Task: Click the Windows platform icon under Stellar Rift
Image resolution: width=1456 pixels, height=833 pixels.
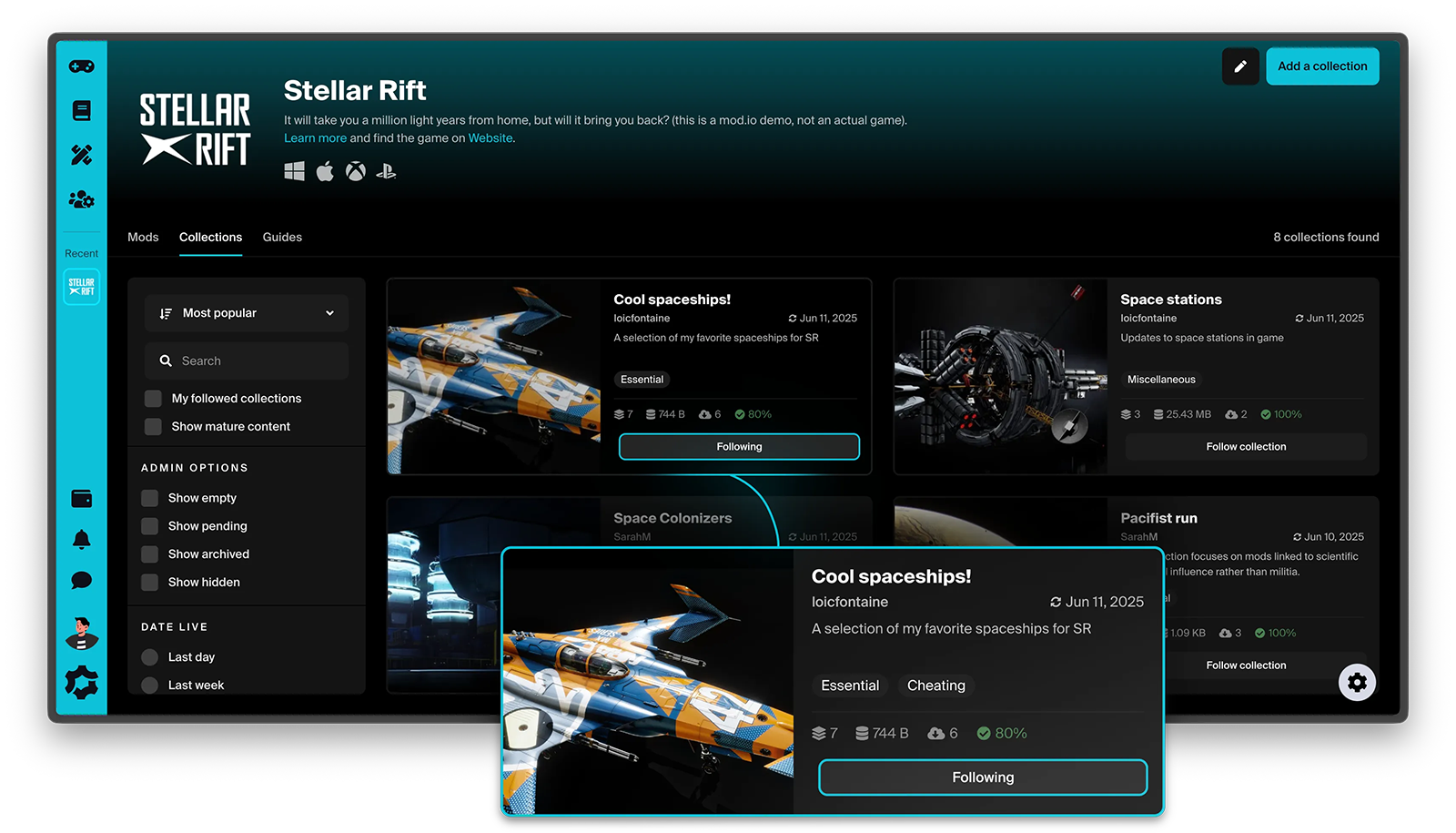Action: click(x=294, y=170)
